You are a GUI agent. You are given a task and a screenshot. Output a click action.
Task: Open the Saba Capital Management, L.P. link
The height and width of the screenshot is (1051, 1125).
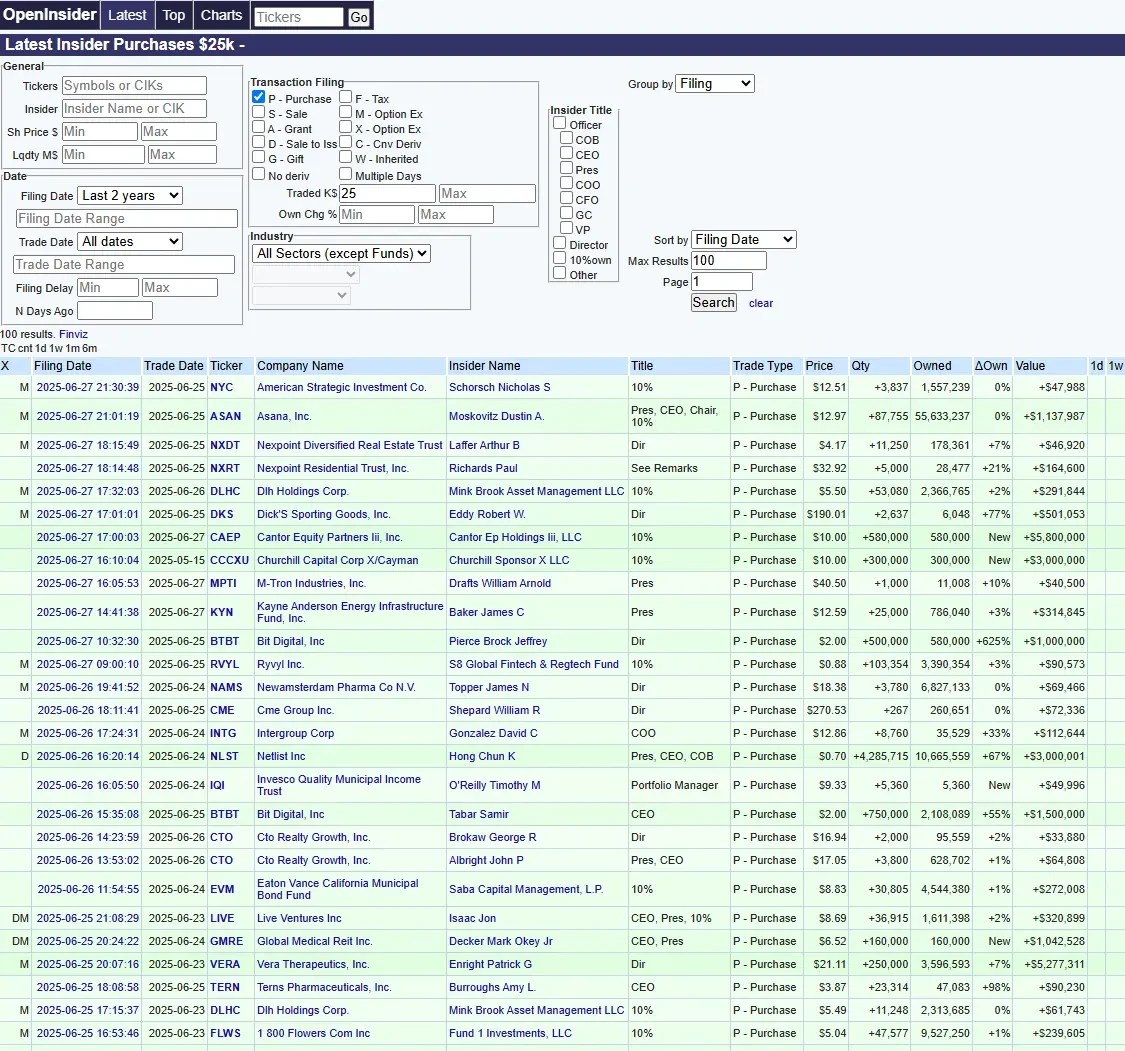(x=526, y=890)
